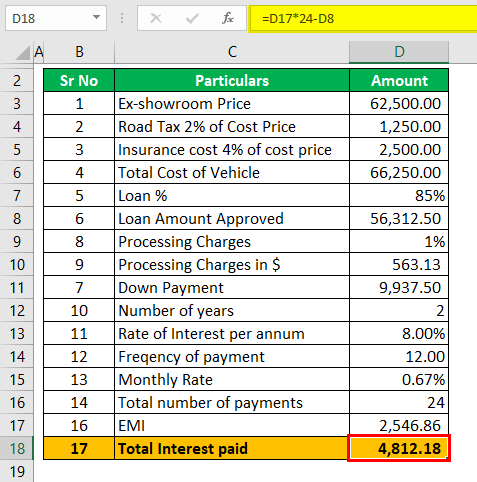Image resolution: width=477 pixels, height=482 pixels.
Task: Click the Processing Charges in $ cell
Action: coord(232,265)
